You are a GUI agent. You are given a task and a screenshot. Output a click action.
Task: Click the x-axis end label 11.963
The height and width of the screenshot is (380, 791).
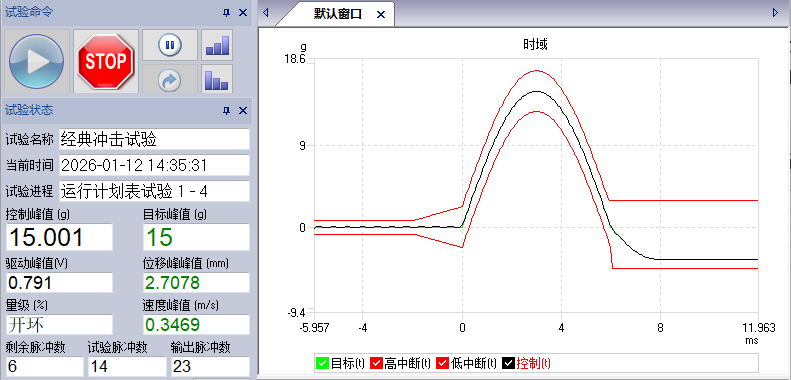click(x=759, y=328)
